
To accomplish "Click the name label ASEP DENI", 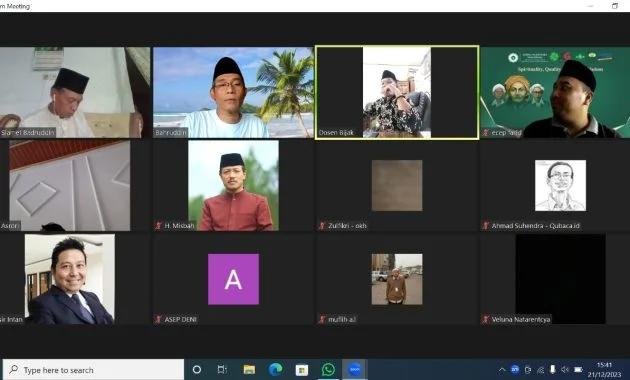I will [180, 319].
